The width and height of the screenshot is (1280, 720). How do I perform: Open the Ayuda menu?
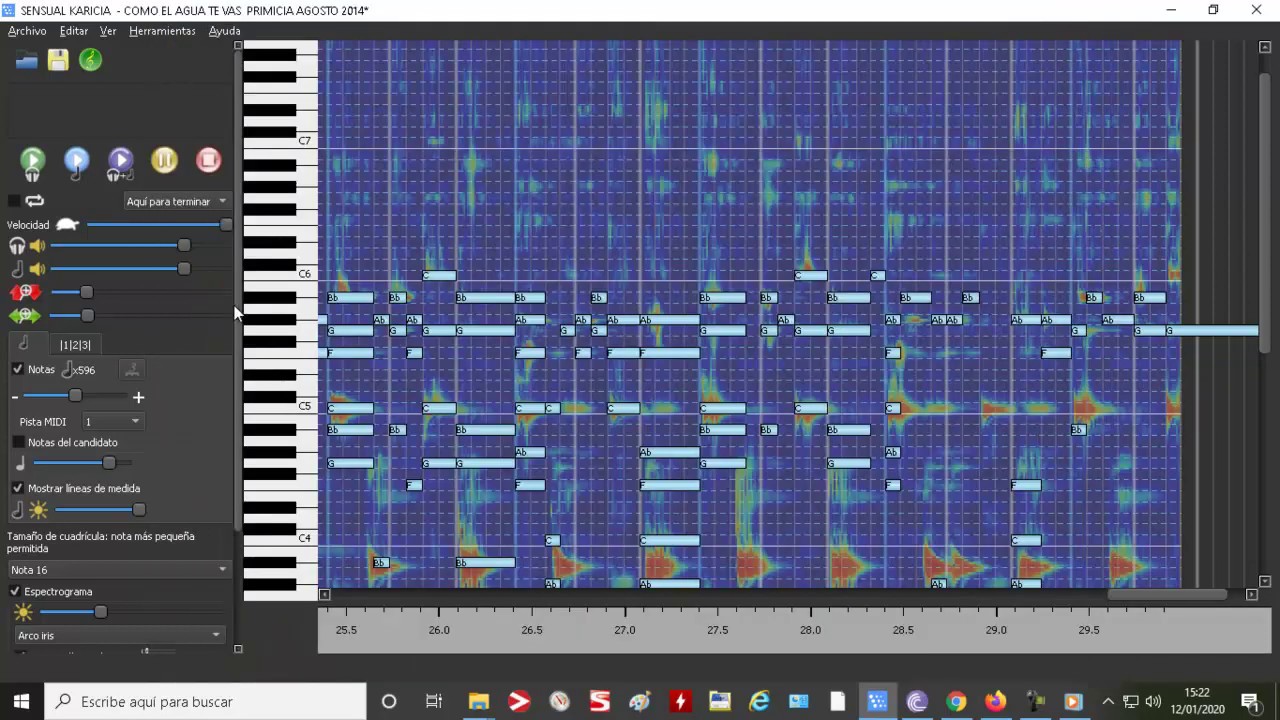click(x=224, y=31)
